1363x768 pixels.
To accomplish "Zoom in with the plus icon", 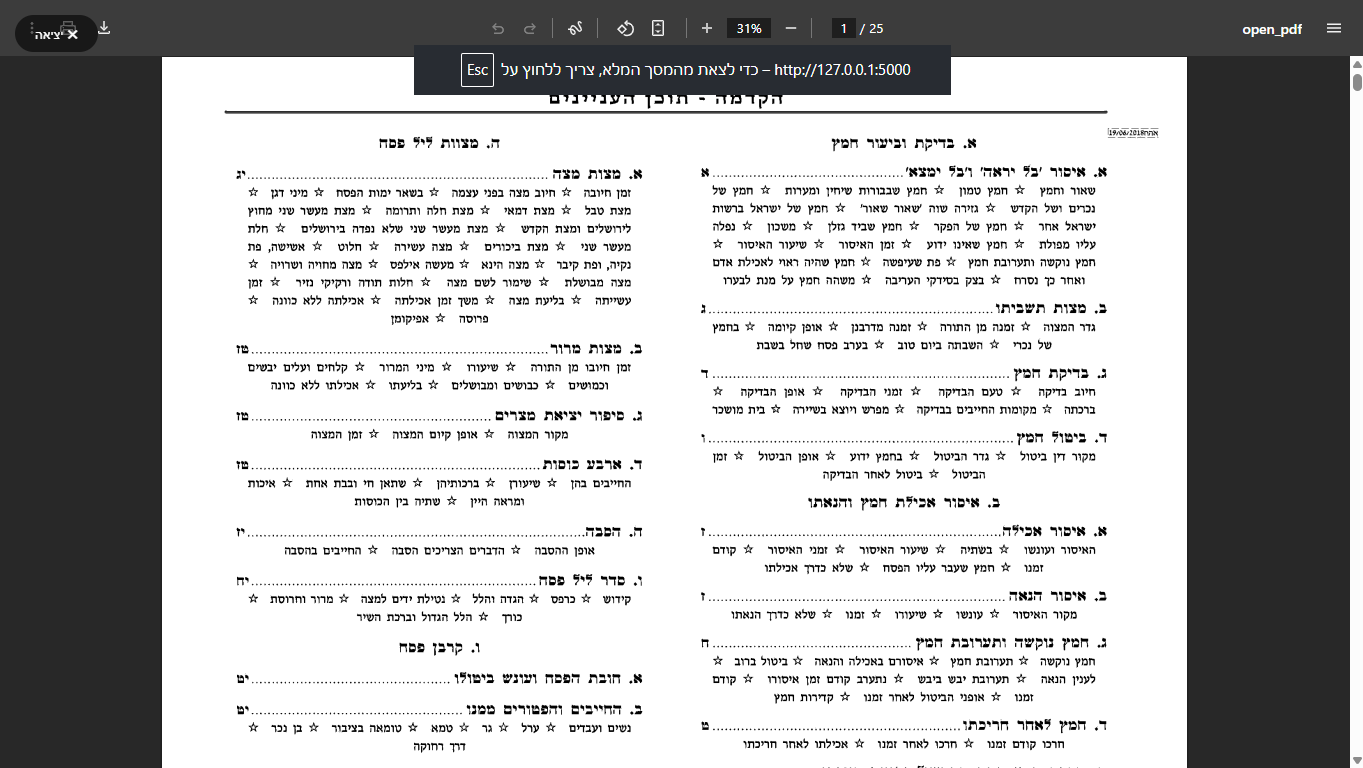I will pyautogui.click(x=707, y=28).
